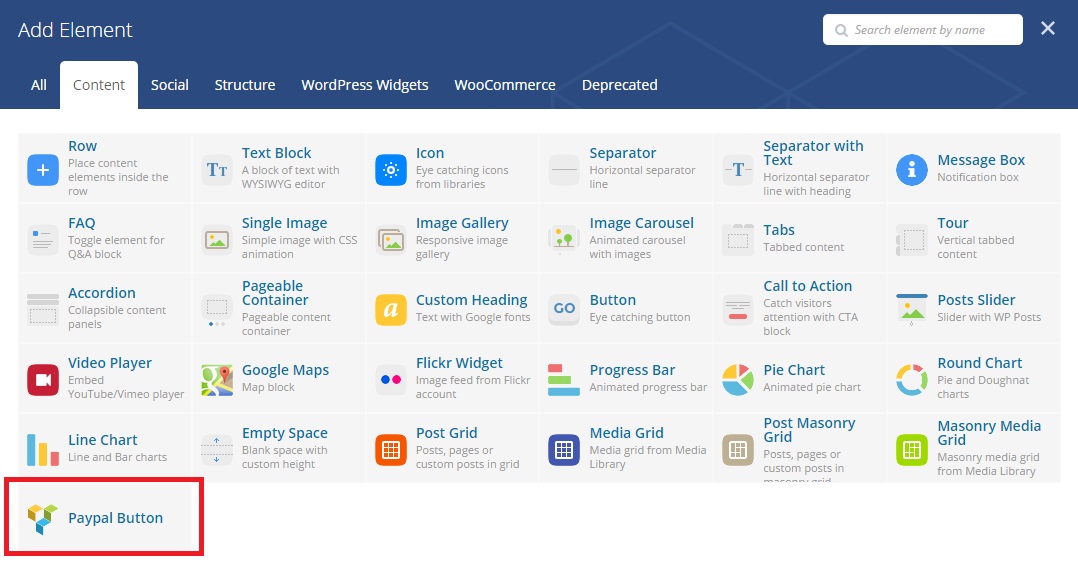Click the Paypal Button element icon
1078x570 pixels.
pos(43,518)
